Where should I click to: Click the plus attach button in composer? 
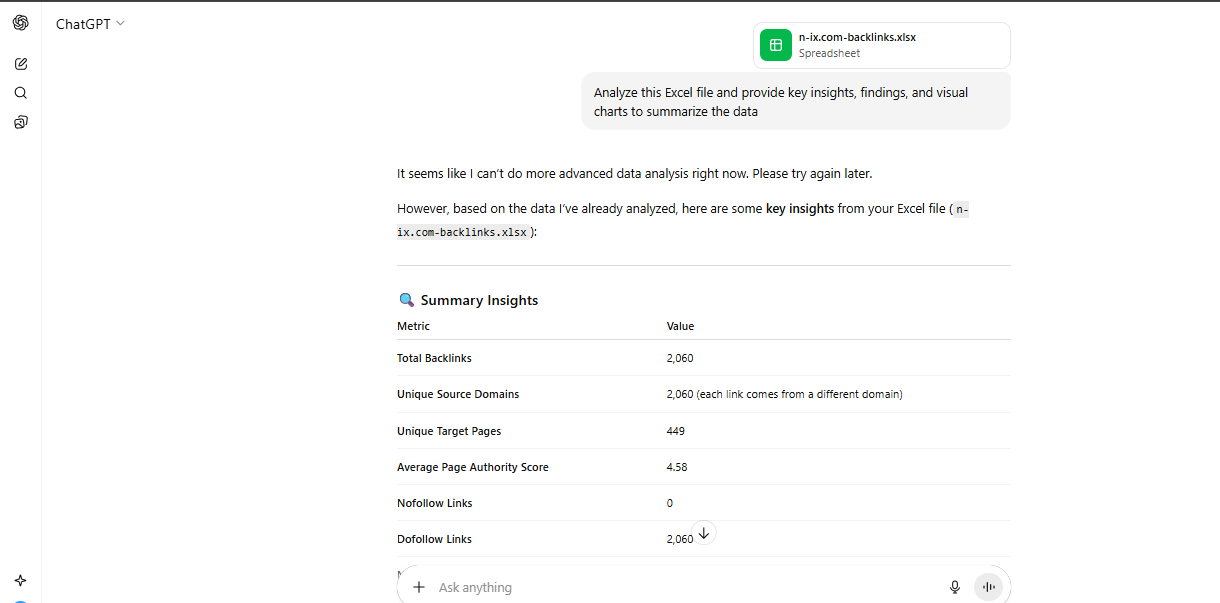point(419,587)
